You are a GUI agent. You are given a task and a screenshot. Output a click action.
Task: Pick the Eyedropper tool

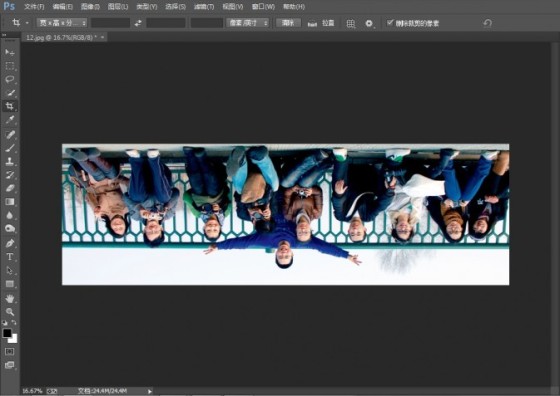coord(10,120)
